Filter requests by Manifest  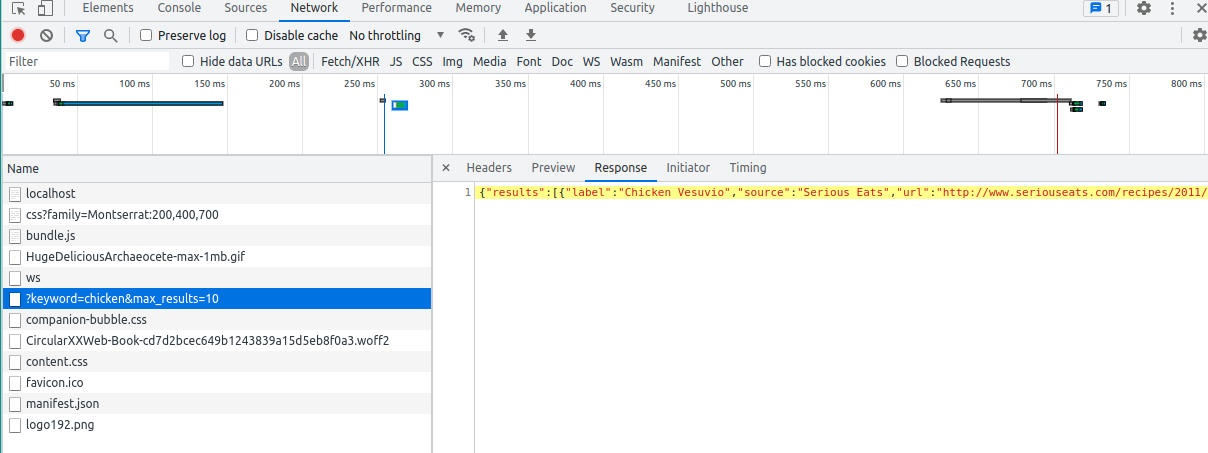(677, 61)
